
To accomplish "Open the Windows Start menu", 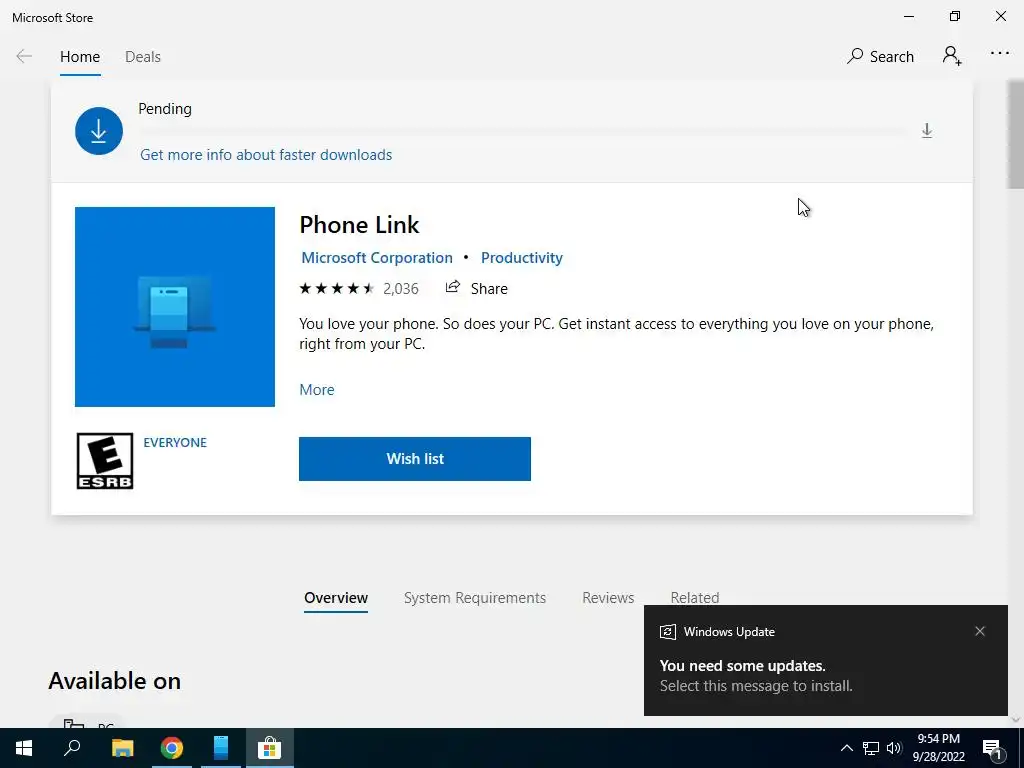I will pos(24,748).
